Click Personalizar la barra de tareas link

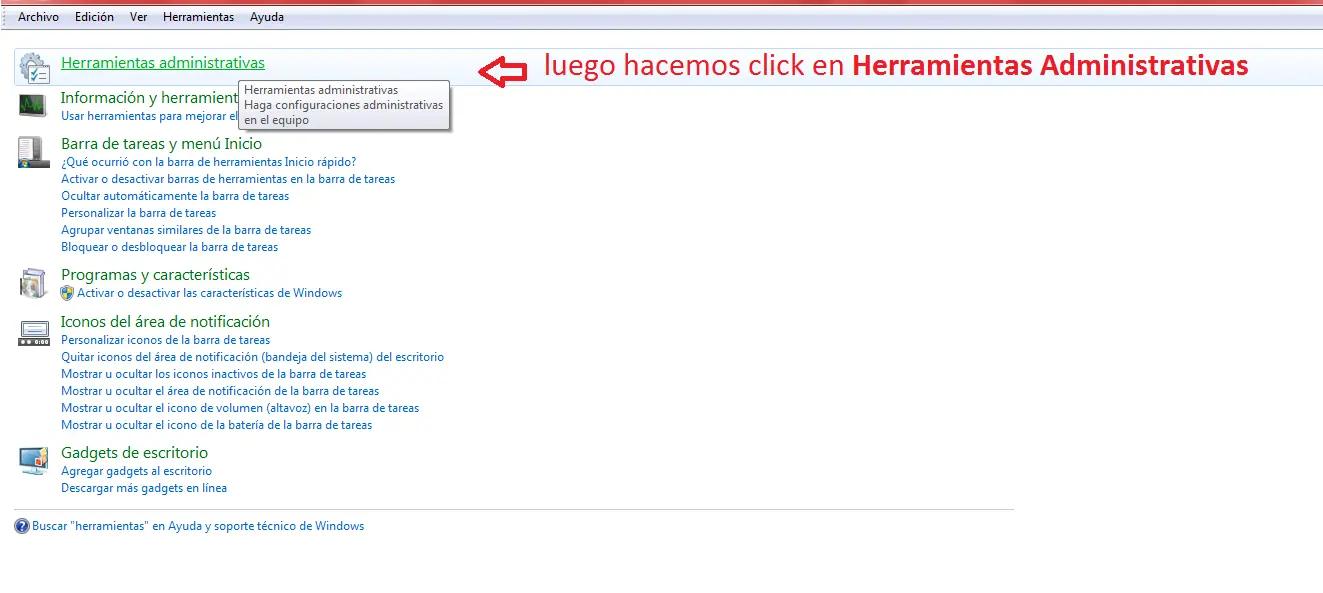[x=139, y=213]
